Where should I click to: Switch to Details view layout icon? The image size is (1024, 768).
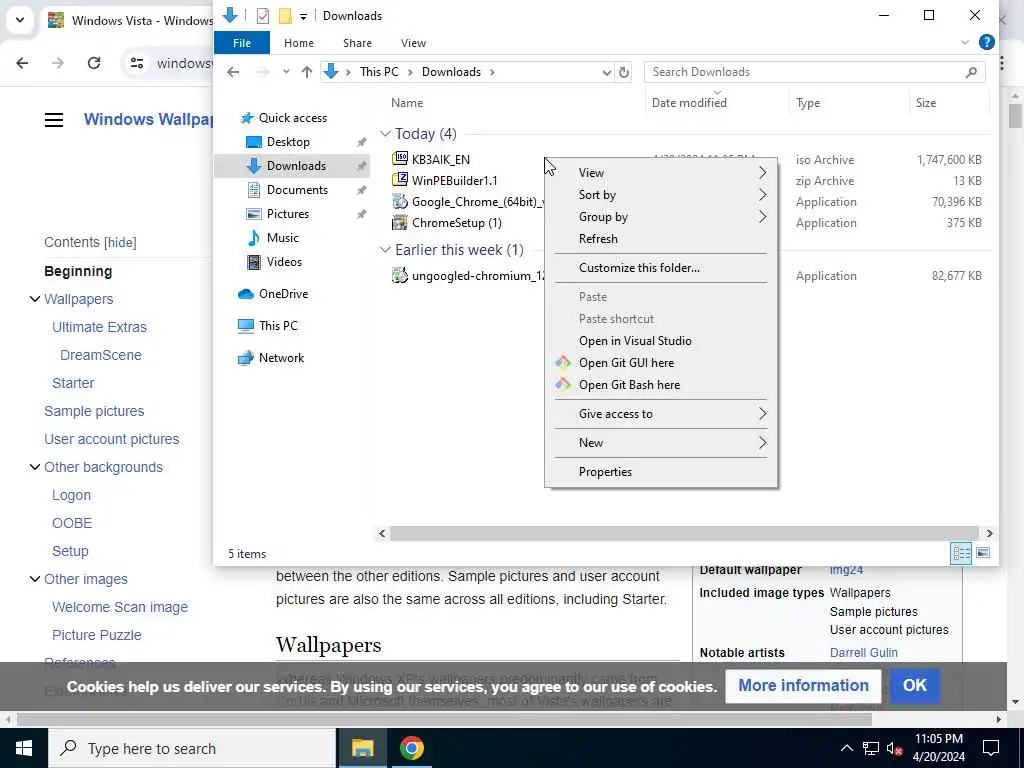pos(961,553)
